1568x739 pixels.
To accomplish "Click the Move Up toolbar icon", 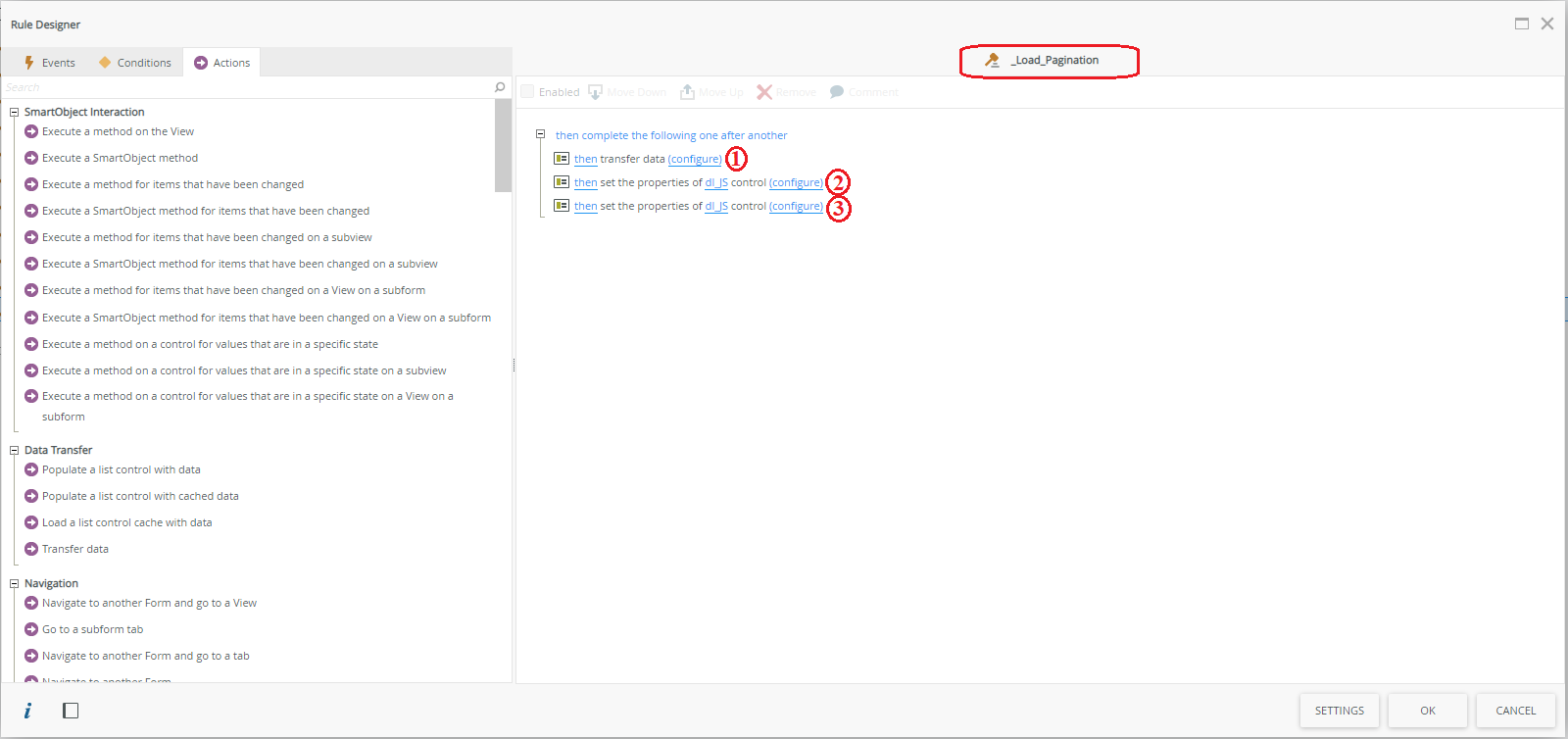I will [687, 92].
